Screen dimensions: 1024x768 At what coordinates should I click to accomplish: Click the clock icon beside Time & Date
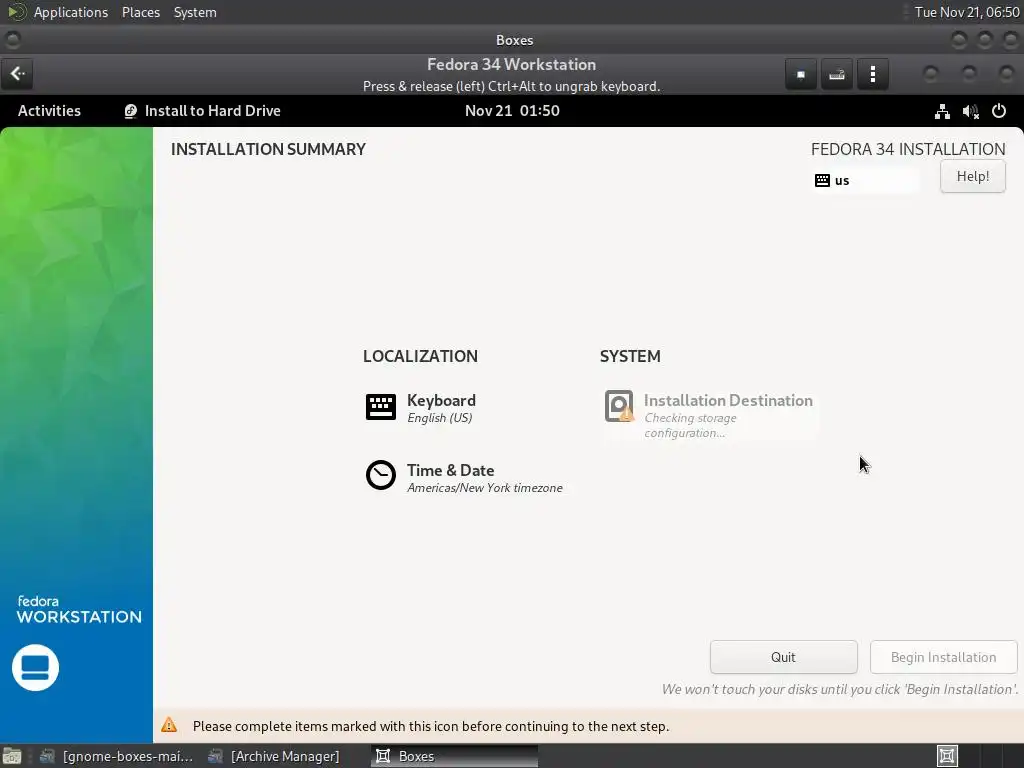(x=381, y=475)
